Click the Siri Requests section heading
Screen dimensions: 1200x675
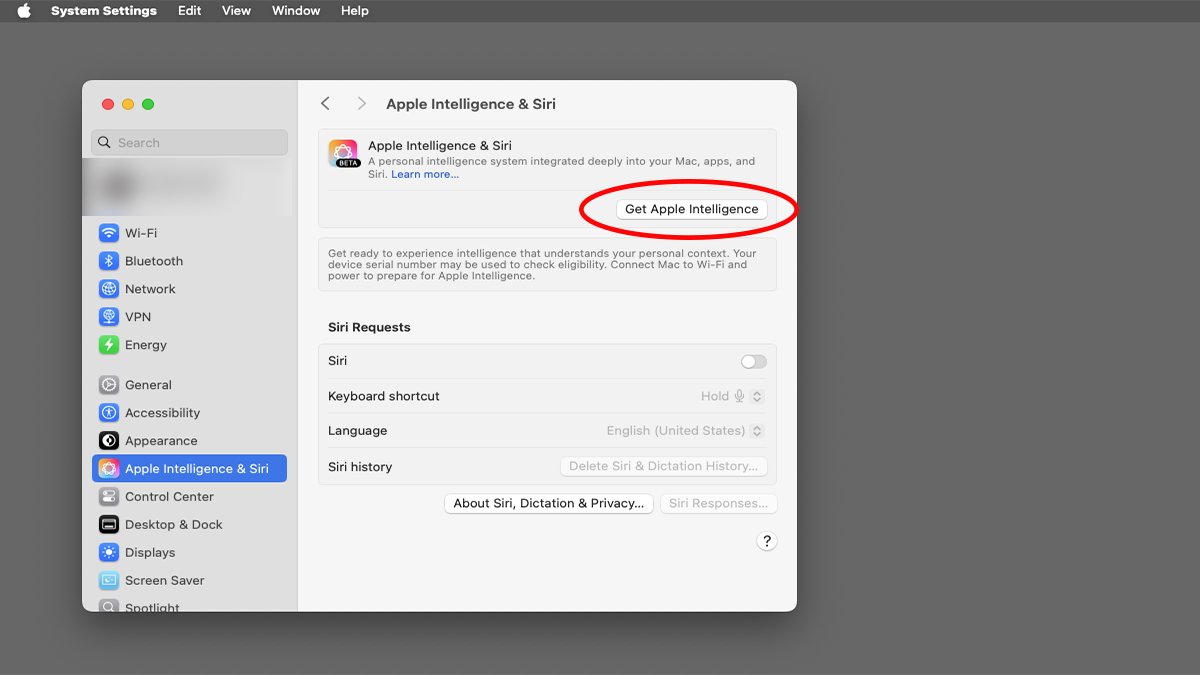coord(369,327)
